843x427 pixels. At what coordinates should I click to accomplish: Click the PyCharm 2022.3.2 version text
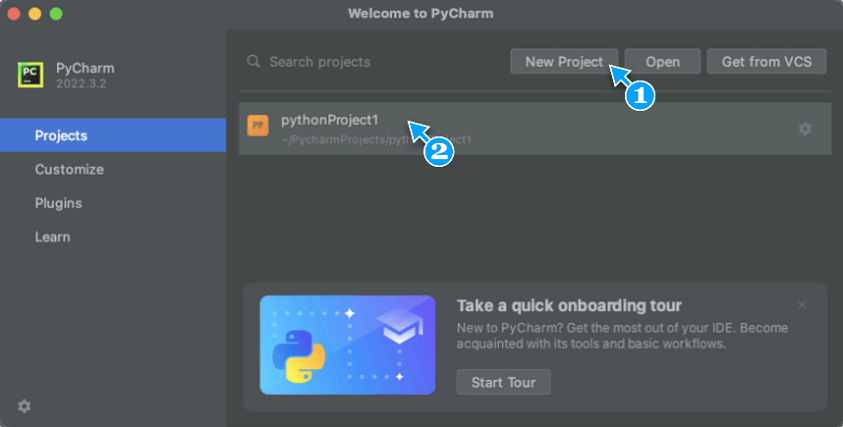[x=81, y=83]
